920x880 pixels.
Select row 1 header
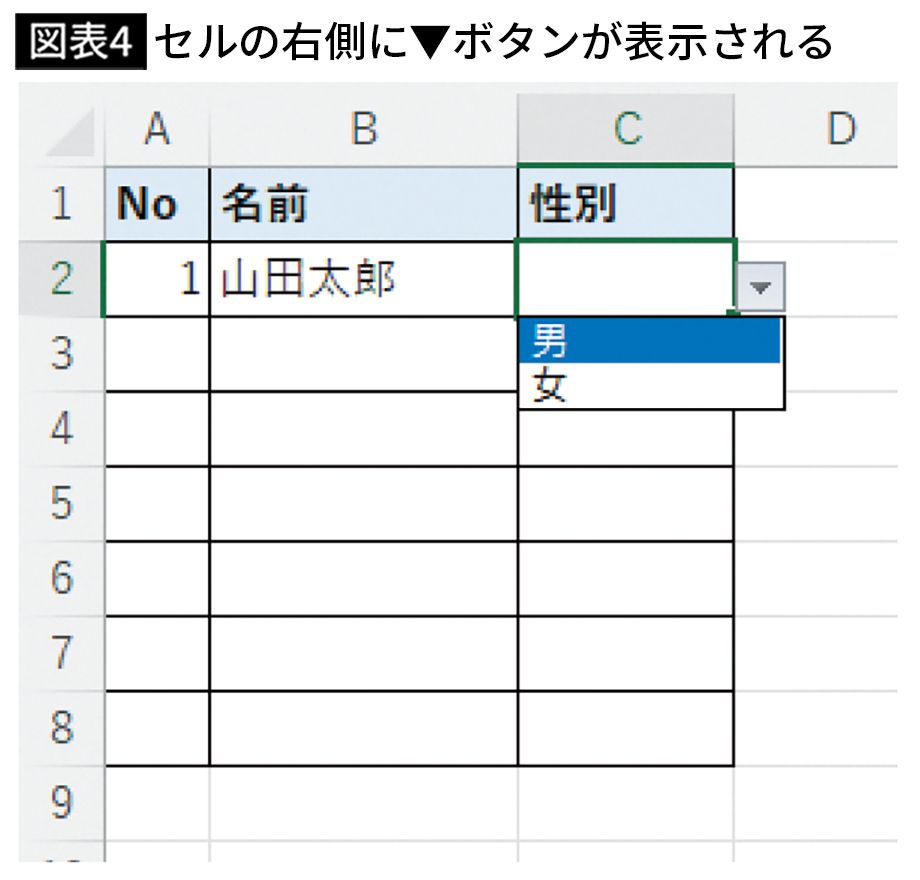coord(62,204)
